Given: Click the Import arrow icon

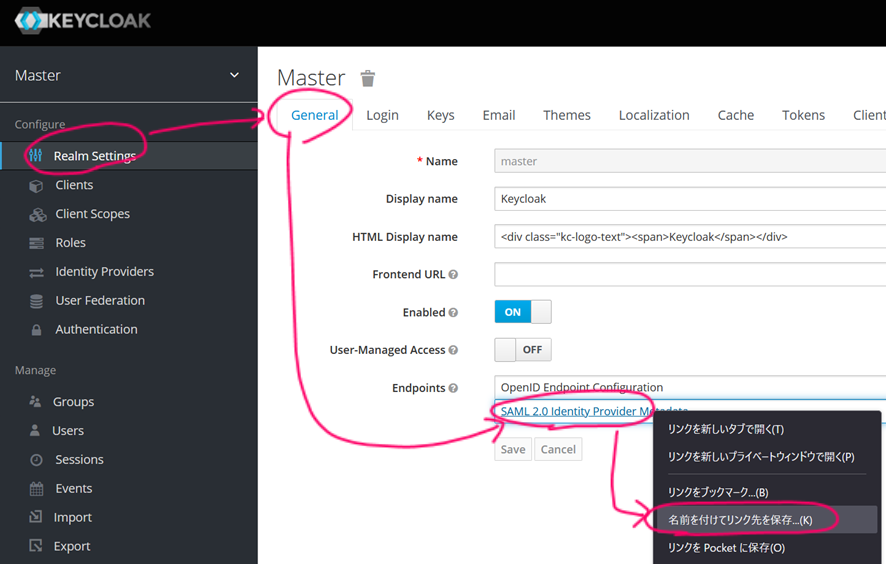Looking at the screenshot, I should [x=36, y=517].
